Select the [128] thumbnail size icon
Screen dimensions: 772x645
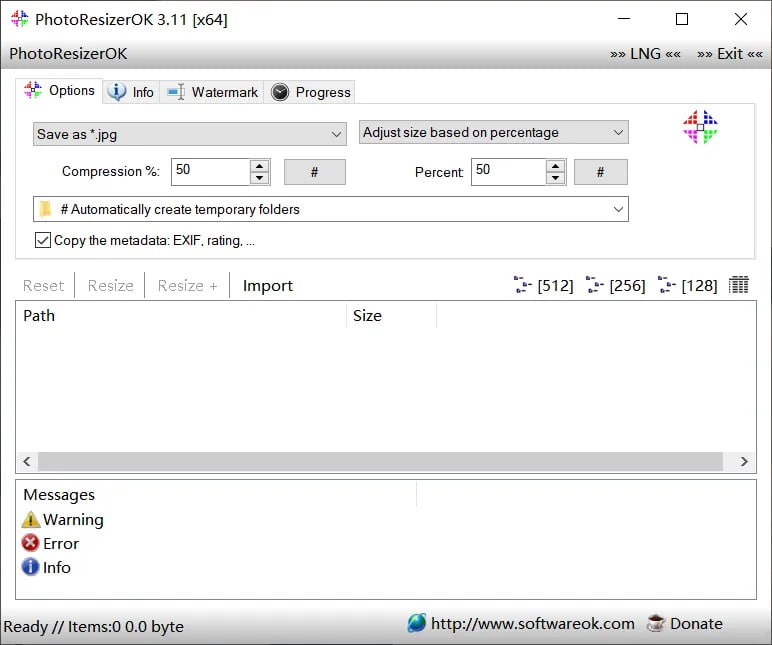pyautogui.click(x=688, y=285)
